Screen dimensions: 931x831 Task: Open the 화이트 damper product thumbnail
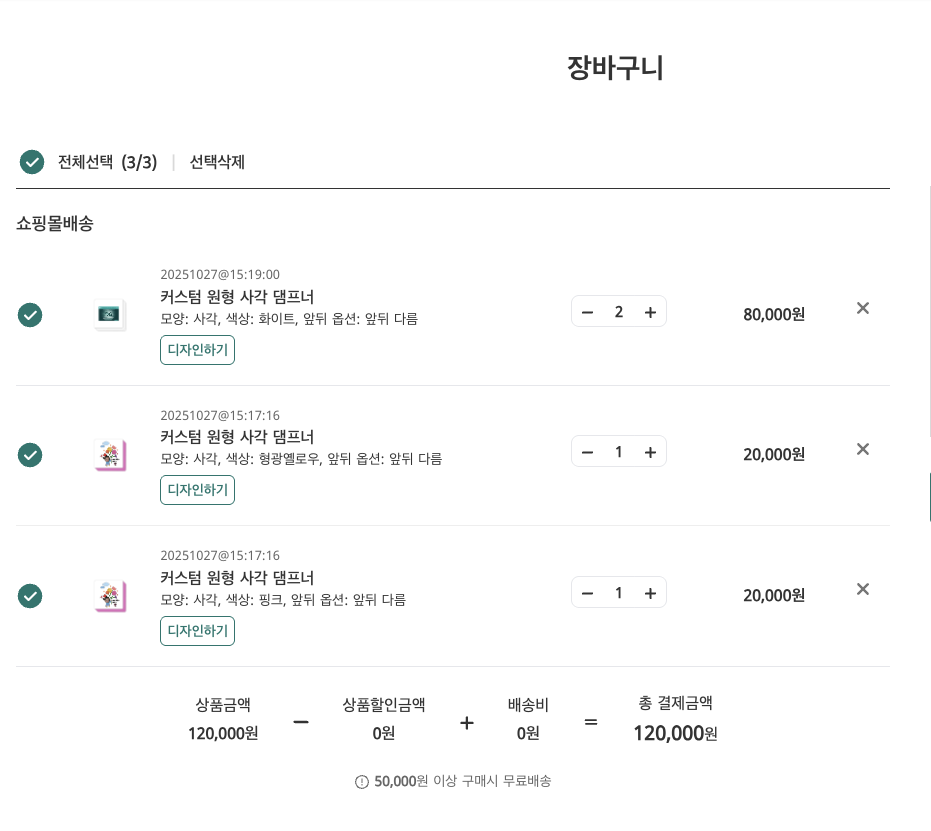click(x=109, y=315)
